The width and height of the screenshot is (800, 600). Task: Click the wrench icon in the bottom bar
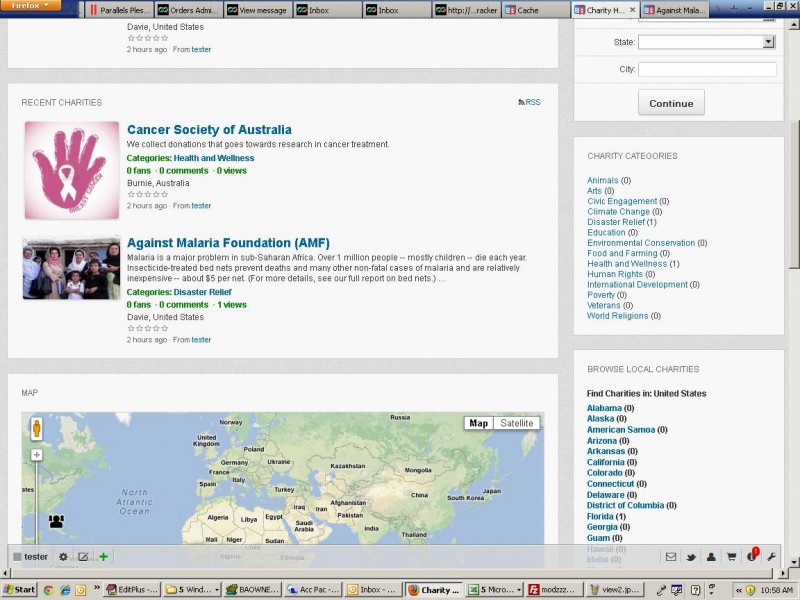tap(771, 557)
